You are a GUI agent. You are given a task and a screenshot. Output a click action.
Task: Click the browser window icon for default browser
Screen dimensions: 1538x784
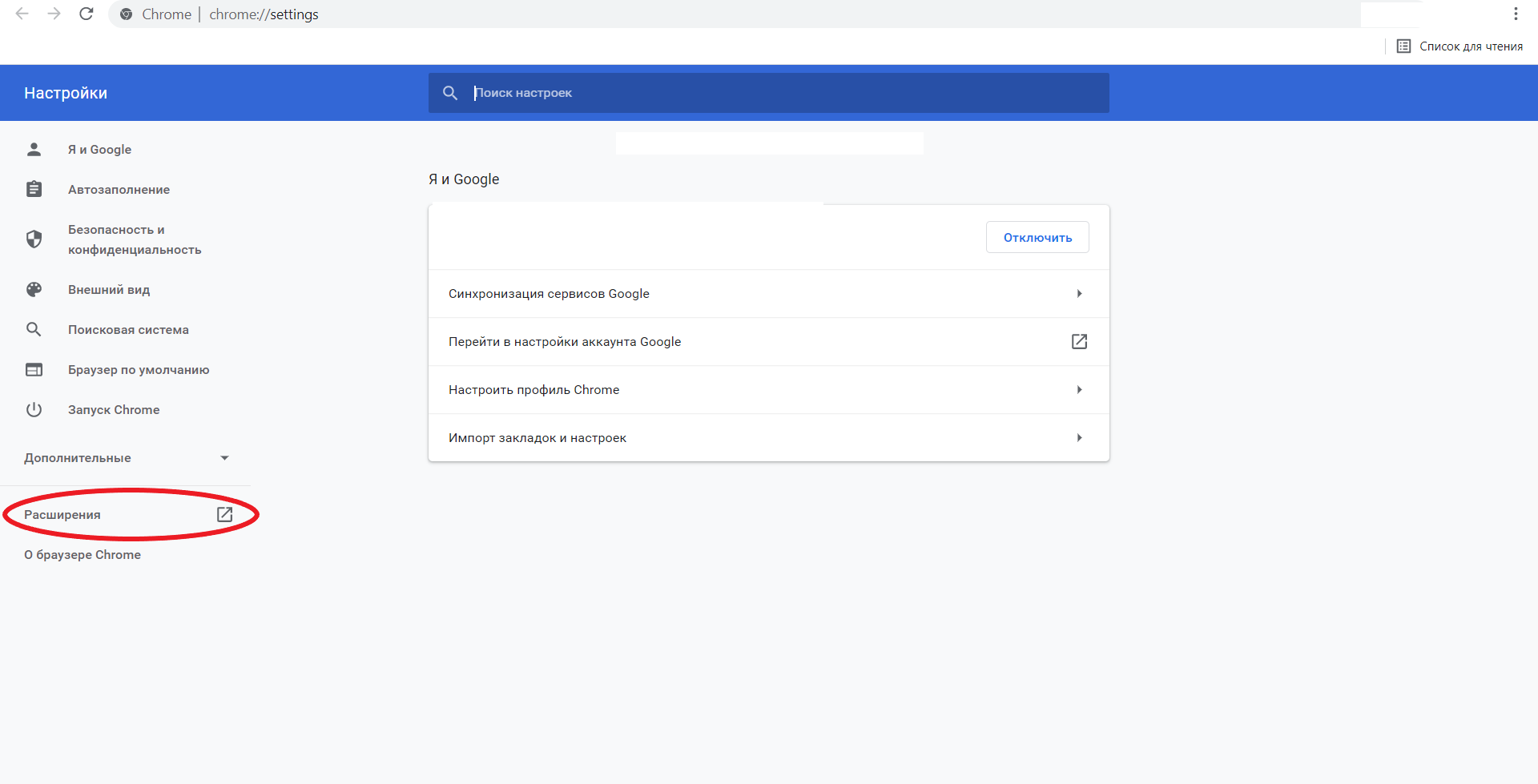coord(34,369)
